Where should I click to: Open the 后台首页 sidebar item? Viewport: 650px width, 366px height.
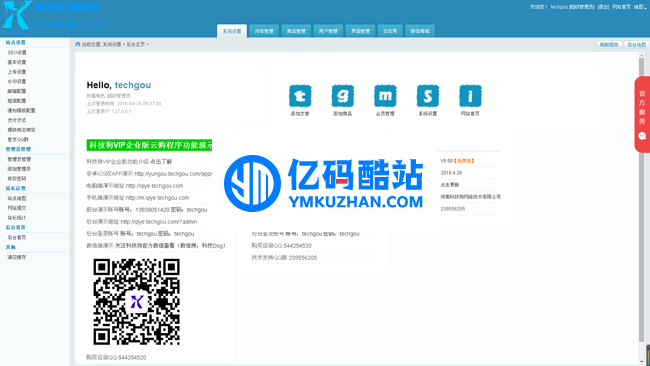(17, 238)
